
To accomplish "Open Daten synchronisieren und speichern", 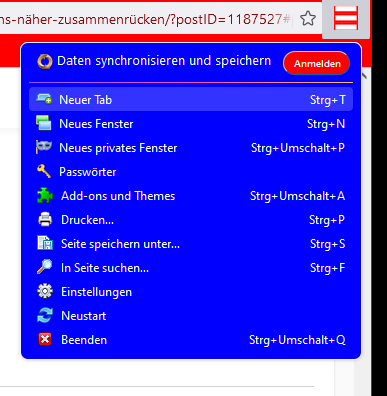I will pyautogui.click(x=164, y=61).
